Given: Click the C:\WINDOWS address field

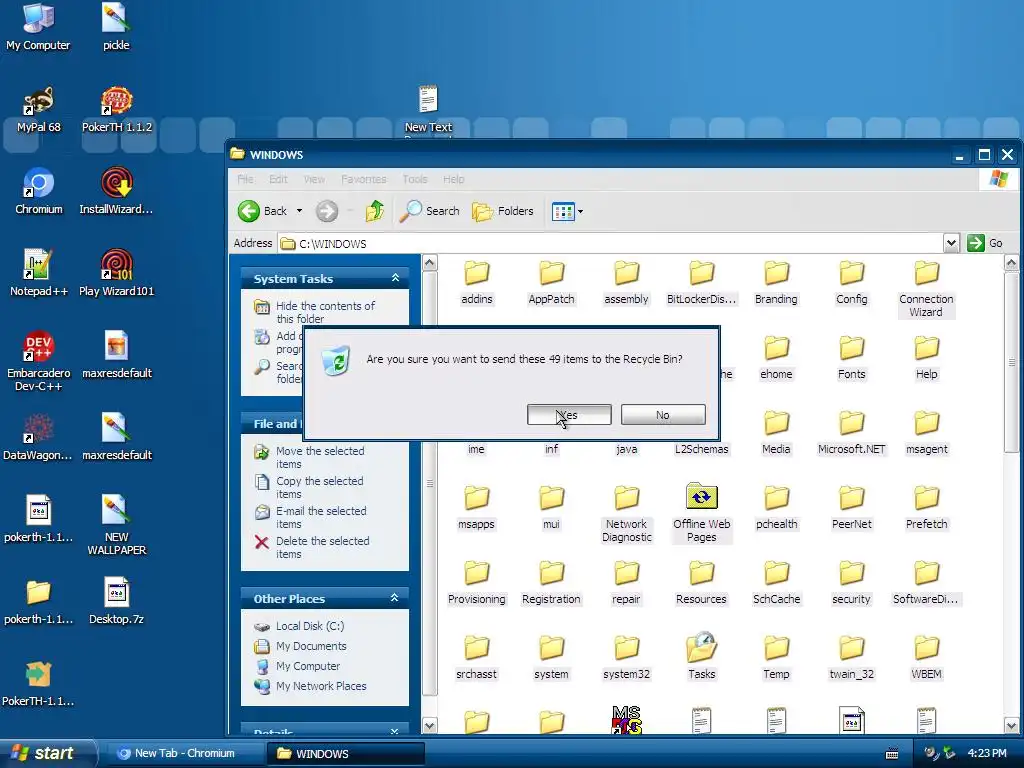Looking at the screenshot, I should tap(611, 244).
